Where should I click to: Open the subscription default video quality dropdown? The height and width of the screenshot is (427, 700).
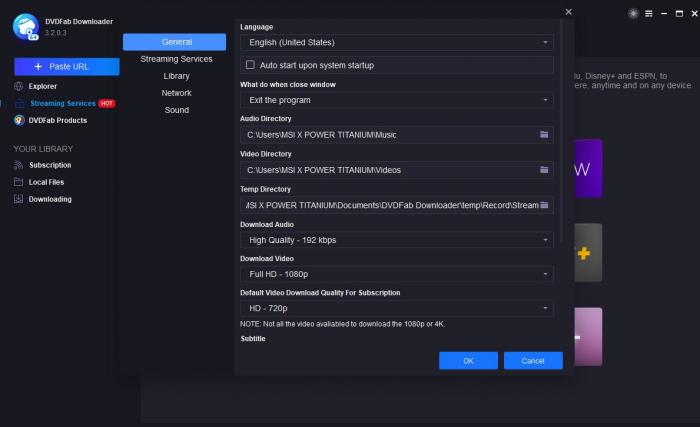(397, 308)
